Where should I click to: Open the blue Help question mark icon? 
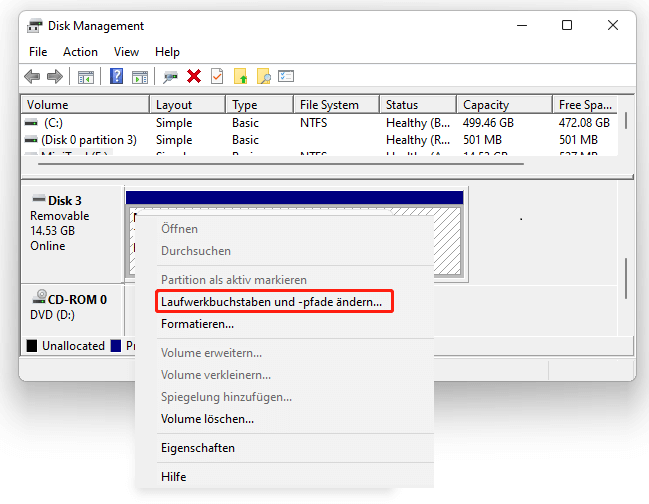coord(117,77)
